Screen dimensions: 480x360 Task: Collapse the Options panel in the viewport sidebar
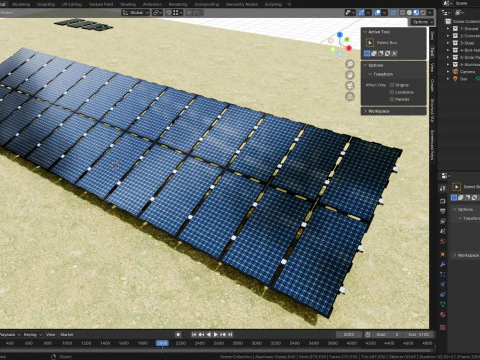[365, 65]
